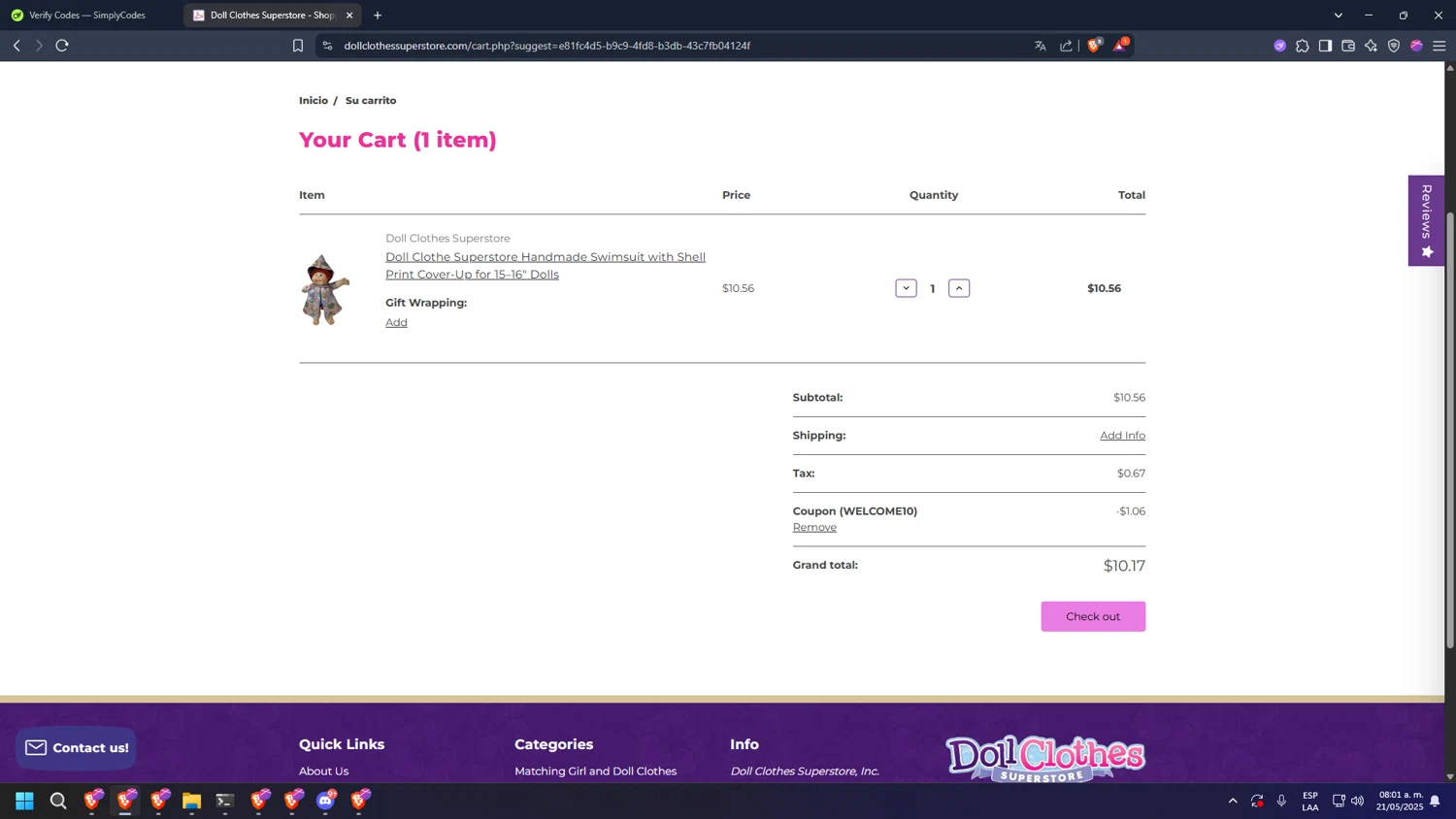Open the browser hamburger menu
The image size is (1456, 819).
click(x=1439, y=46)
